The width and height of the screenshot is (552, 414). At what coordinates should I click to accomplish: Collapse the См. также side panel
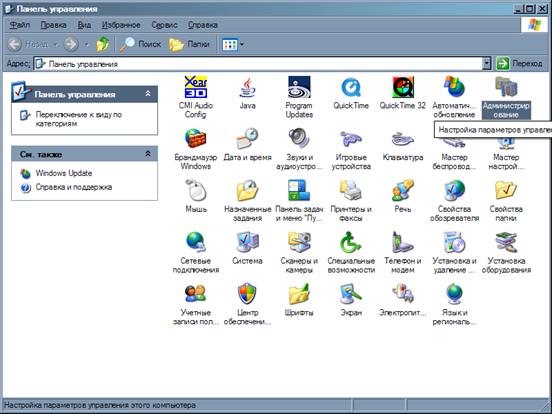148,154
